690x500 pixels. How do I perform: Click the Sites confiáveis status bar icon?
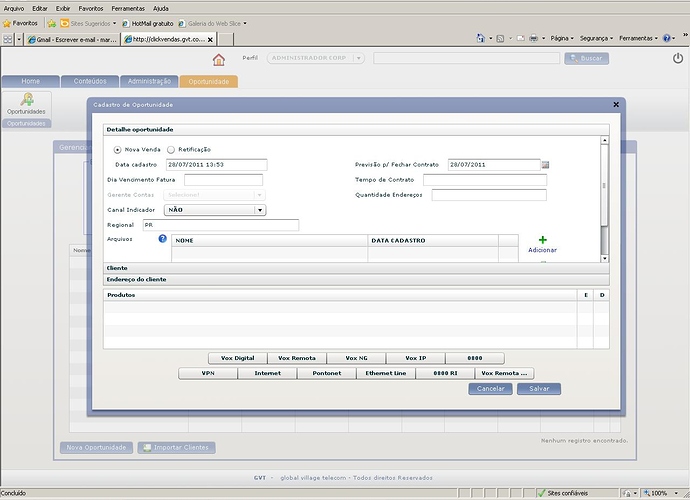point(540,493)
